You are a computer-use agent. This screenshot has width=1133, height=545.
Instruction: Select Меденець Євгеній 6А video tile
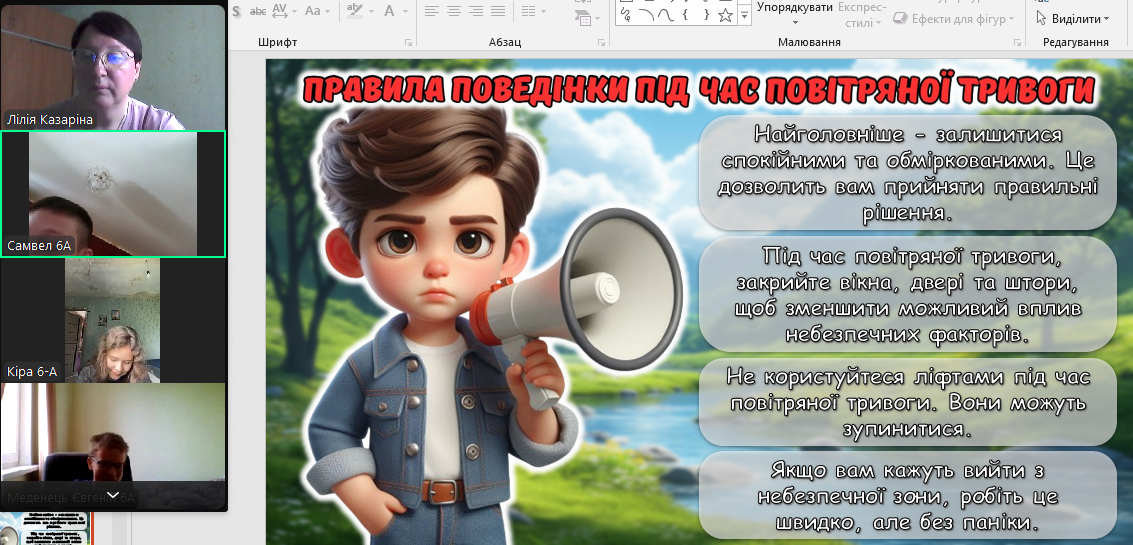(113, 446)
